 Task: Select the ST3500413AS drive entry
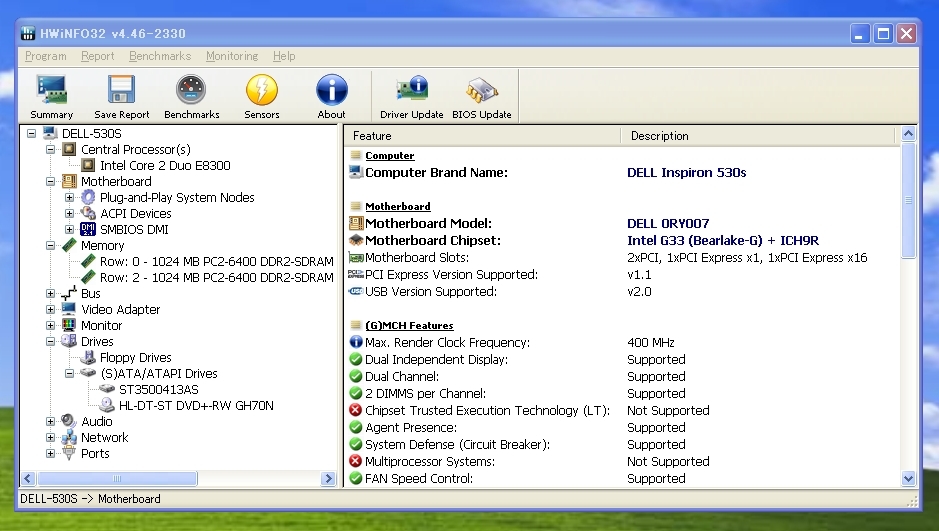click(x=158, y=390)
